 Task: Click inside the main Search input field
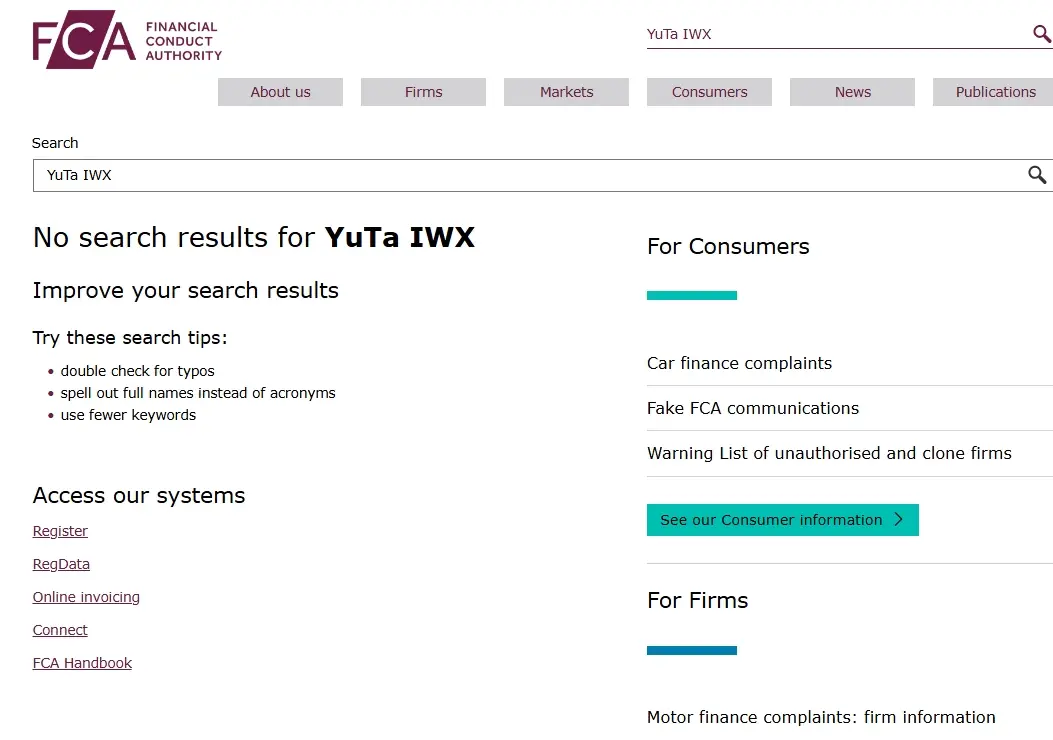coord(400,175)
